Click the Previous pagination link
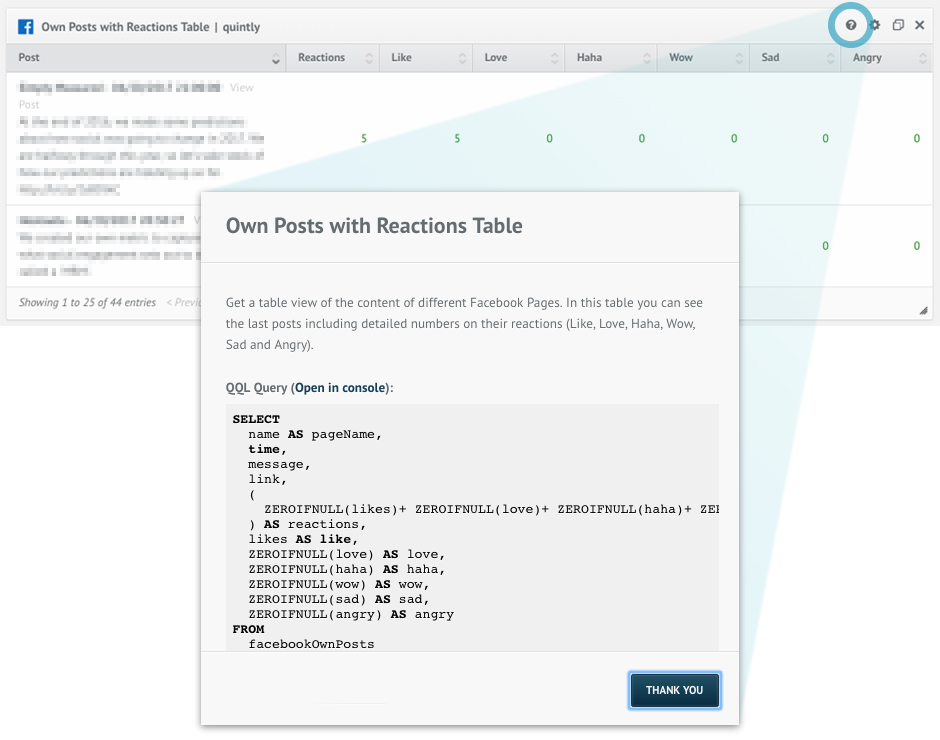 click(x=183, y=303)
